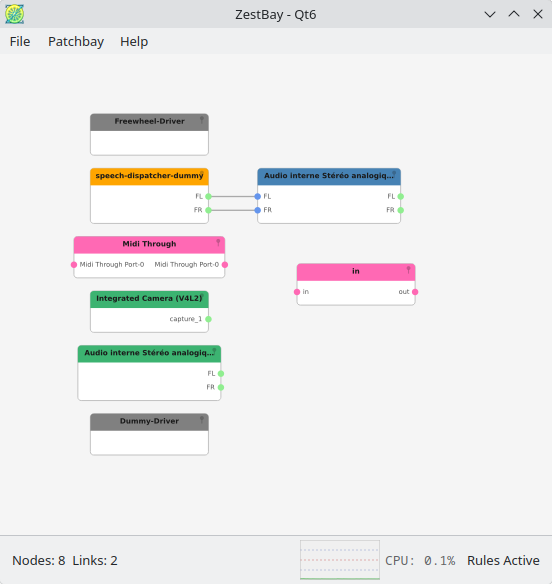Click the green FL output port of speech-dispatcher-dummy

tap(208, 196)
